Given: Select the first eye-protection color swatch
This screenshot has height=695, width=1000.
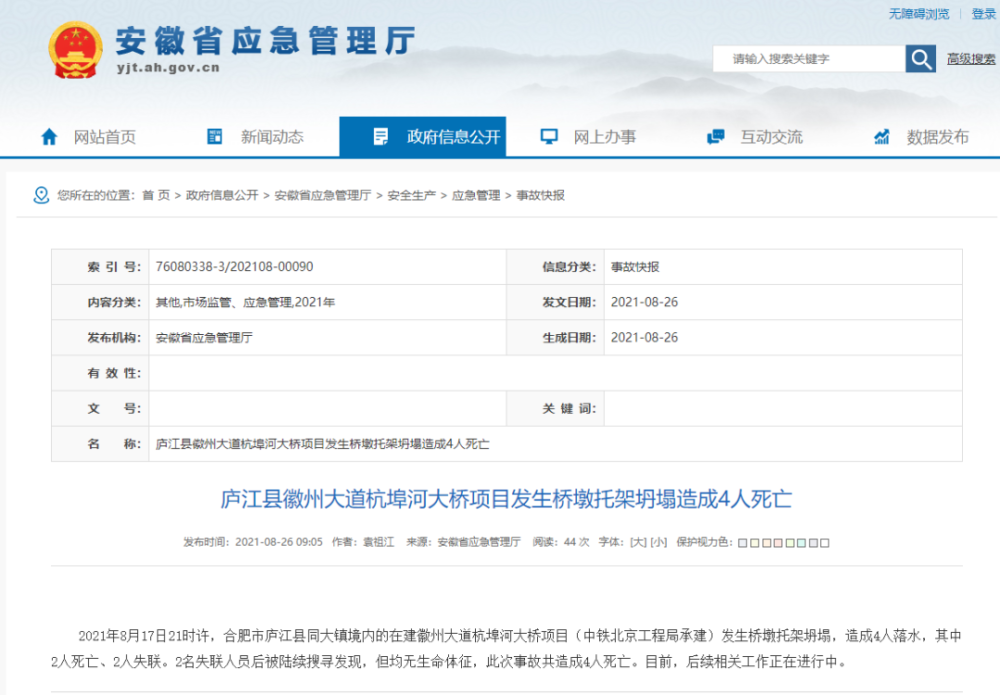Looking at the screenshot, I should point(742,543).
